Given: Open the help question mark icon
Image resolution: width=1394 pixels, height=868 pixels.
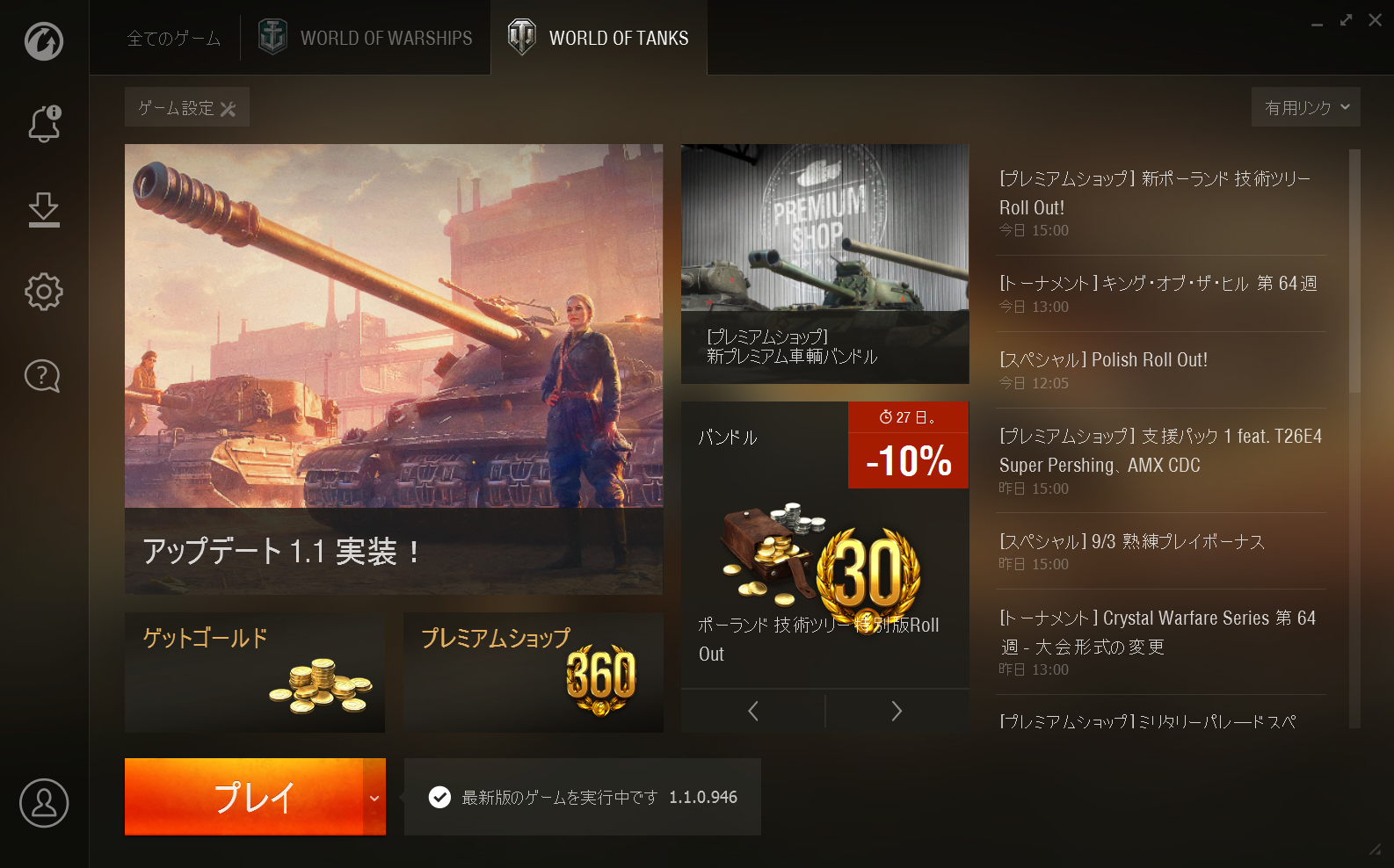Looking at the screenshot, I should click(42, 376).
